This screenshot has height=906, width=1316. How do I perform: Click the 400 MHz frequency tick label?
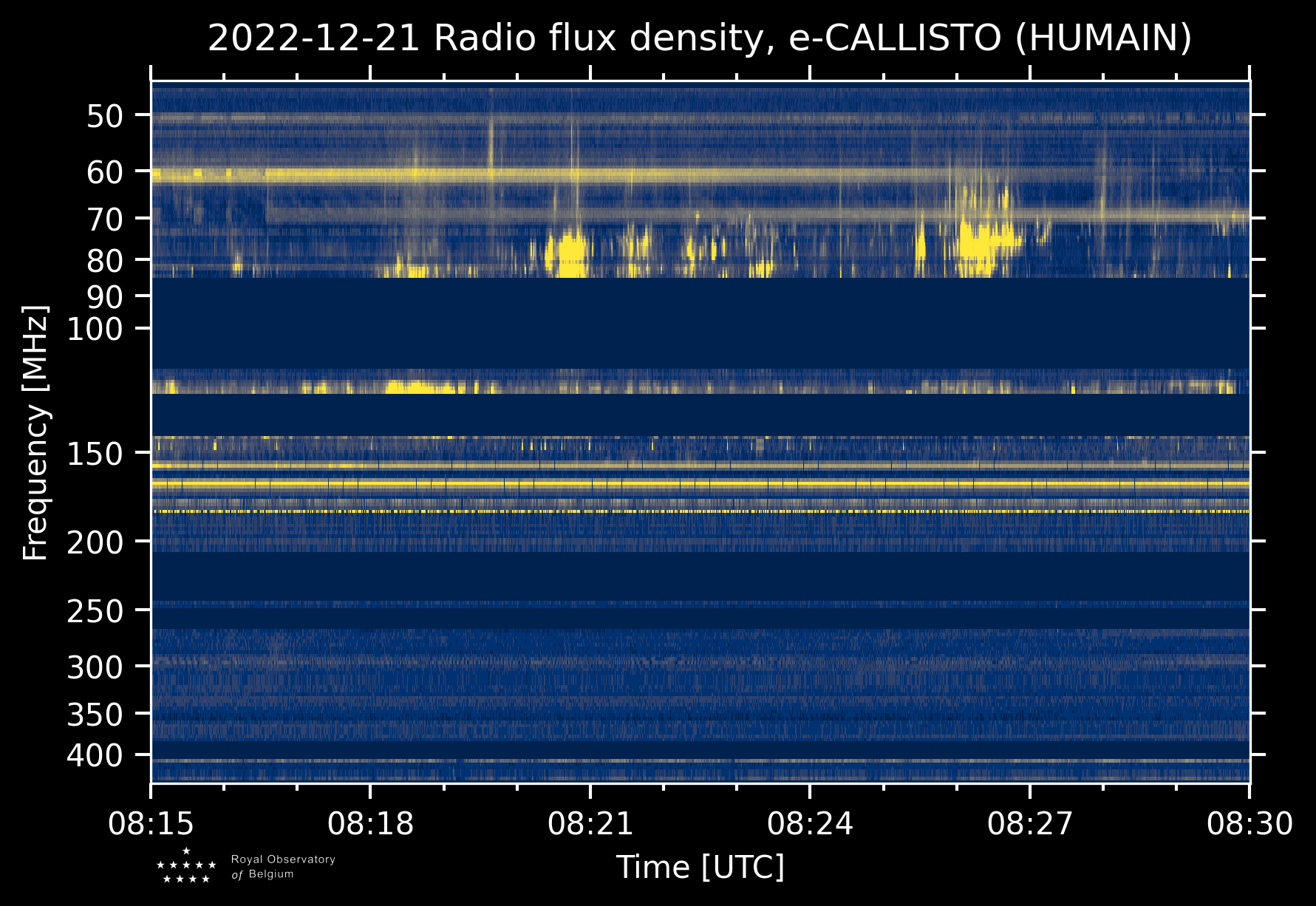95,756
